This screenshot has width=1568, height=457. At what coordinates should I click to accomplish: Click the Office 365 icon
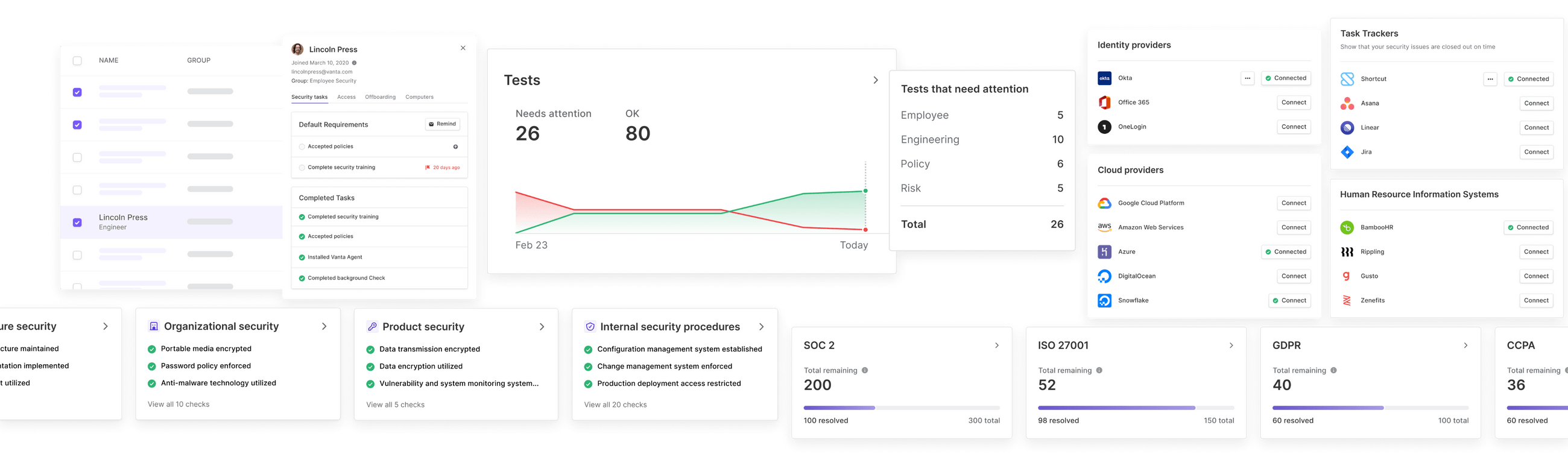tap(1104, 103)
